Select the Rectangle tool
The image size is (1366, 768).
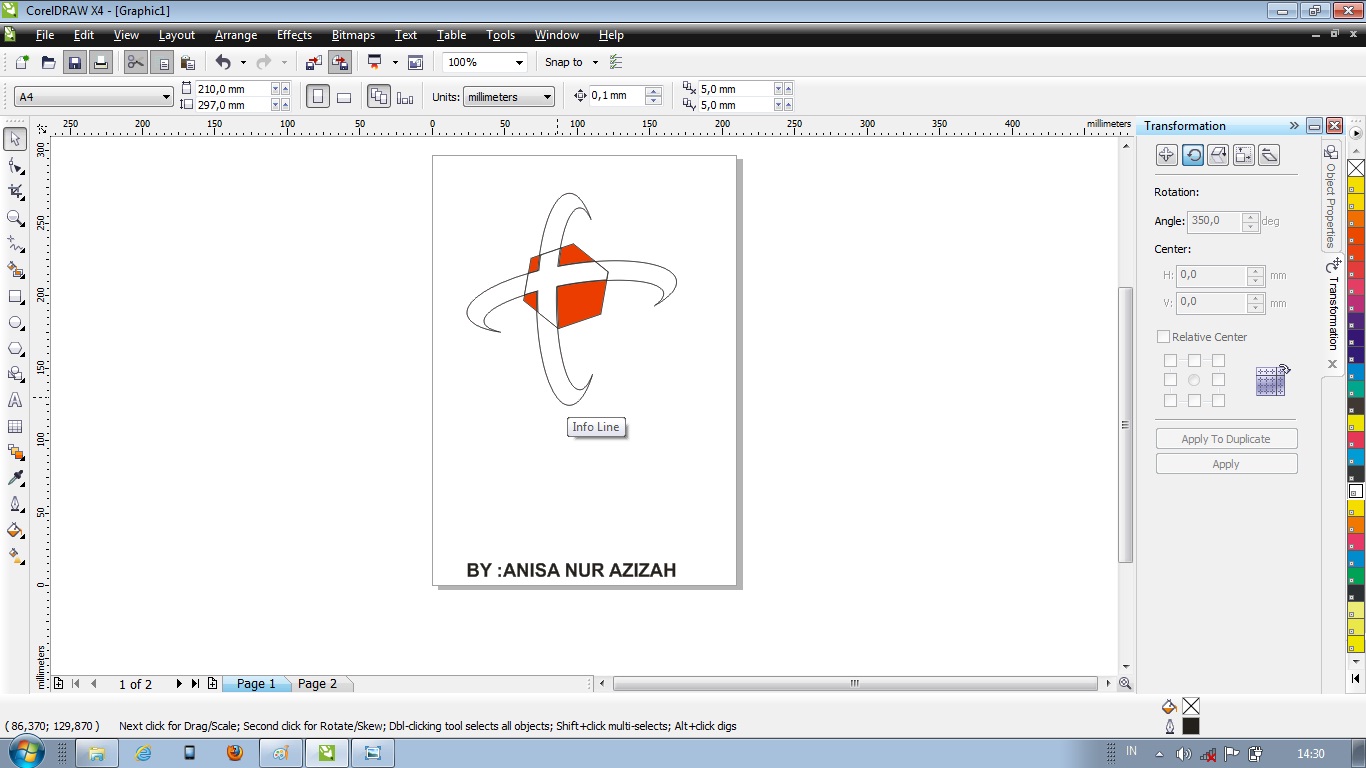point(14,296)
